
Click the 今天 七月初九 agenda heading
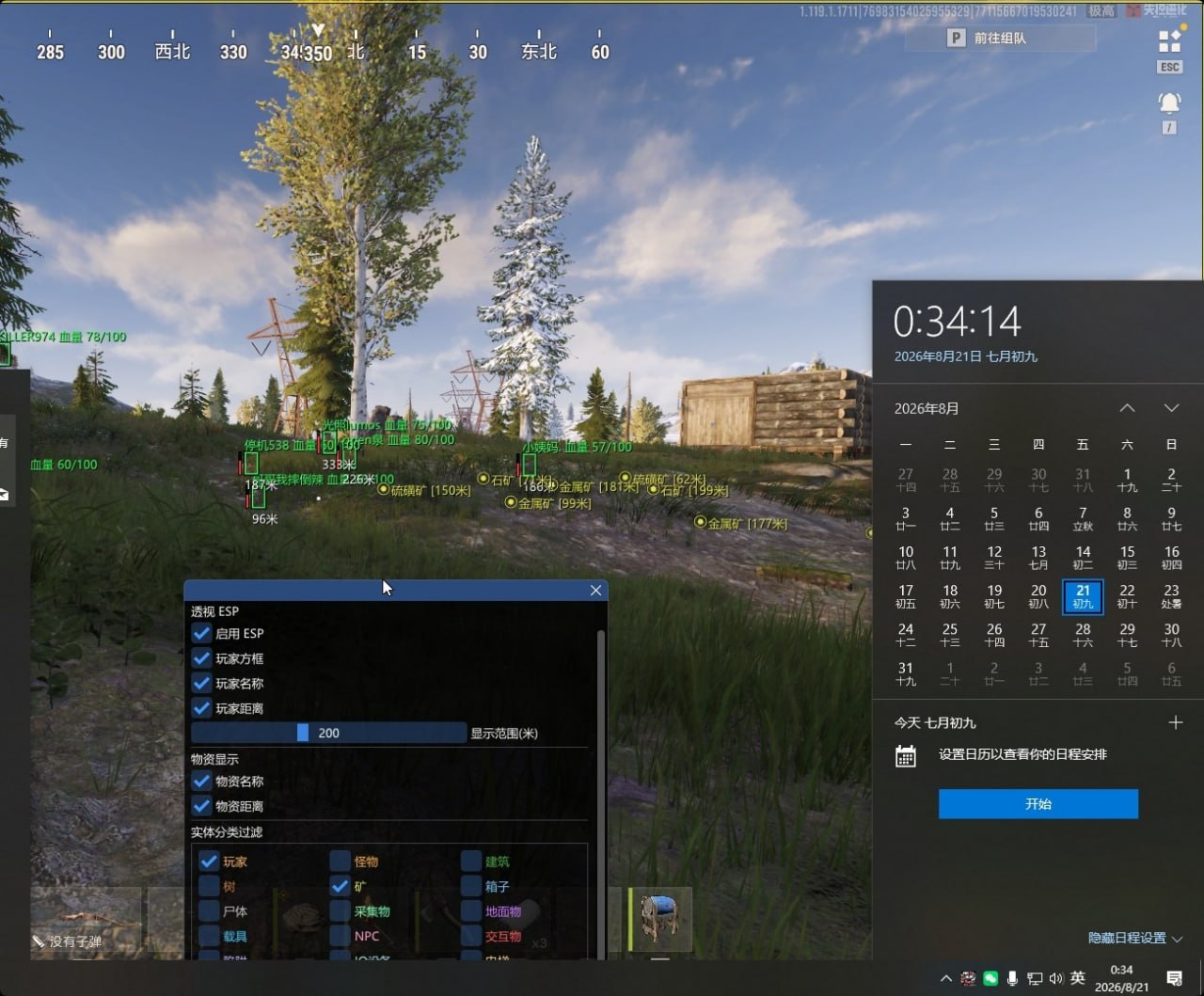coord(935,722)
